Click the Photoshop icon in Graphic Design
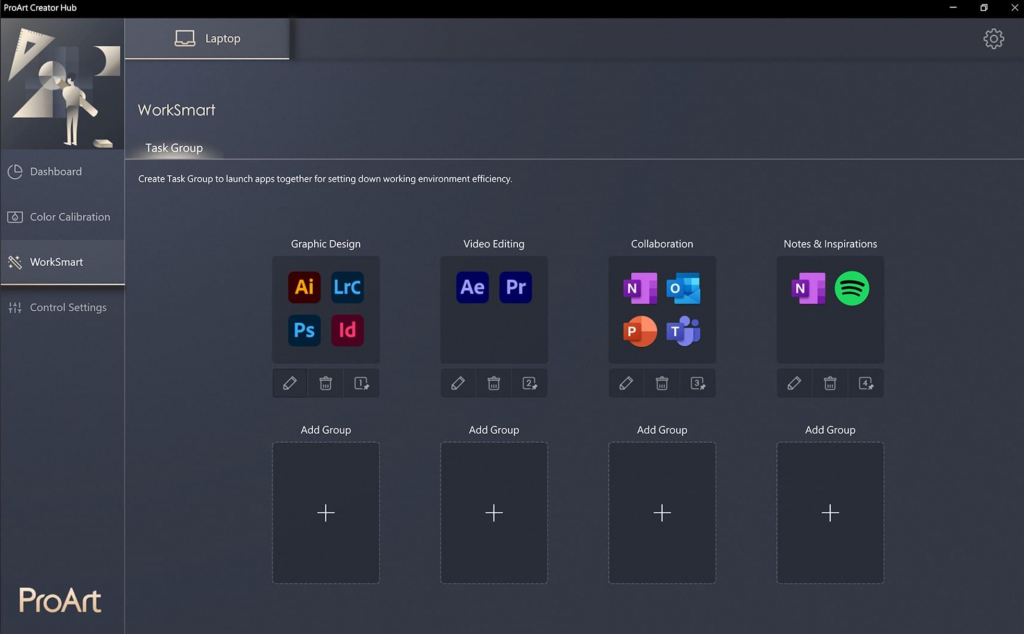This screenshot has width=1024, height=634. 304,330
